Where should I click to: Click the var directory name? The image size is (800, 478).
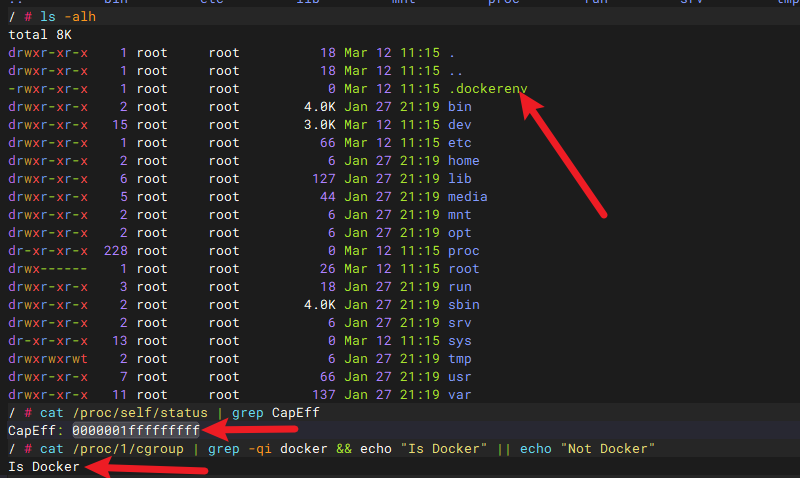coord(460,395)
